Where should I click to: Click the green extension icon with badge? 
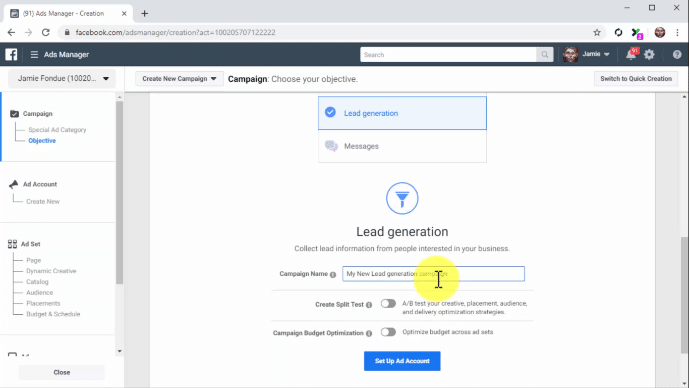(x=637, y=33)
